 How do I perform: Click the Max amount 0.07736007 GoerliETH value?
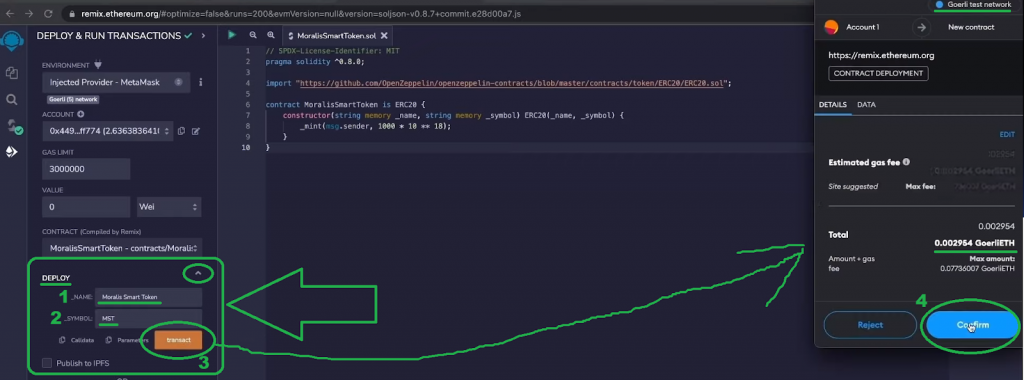tap(977, 268)
